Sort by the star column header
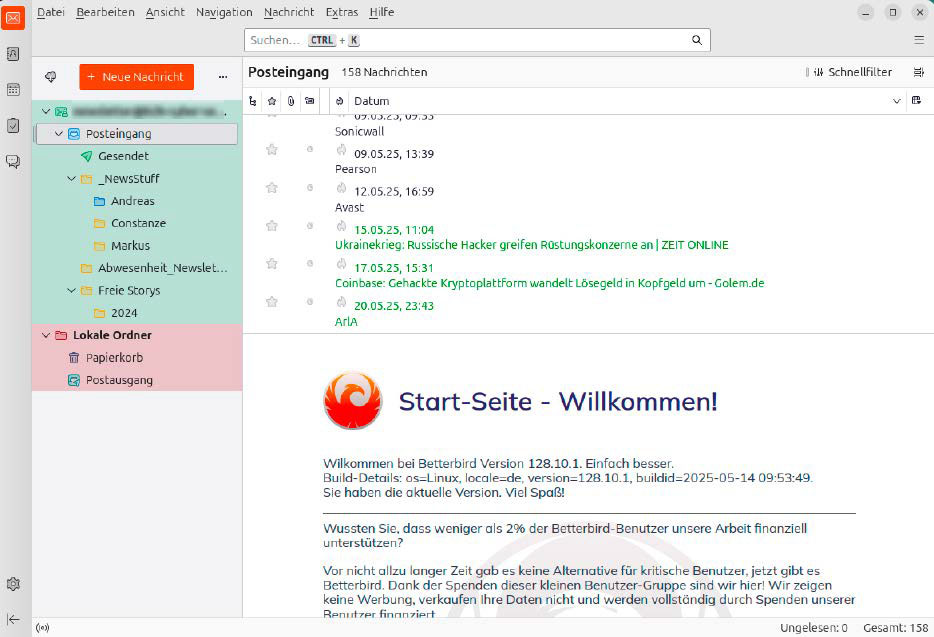The height and width of the screenshot is (637, 934). click(x=272, y=101)
